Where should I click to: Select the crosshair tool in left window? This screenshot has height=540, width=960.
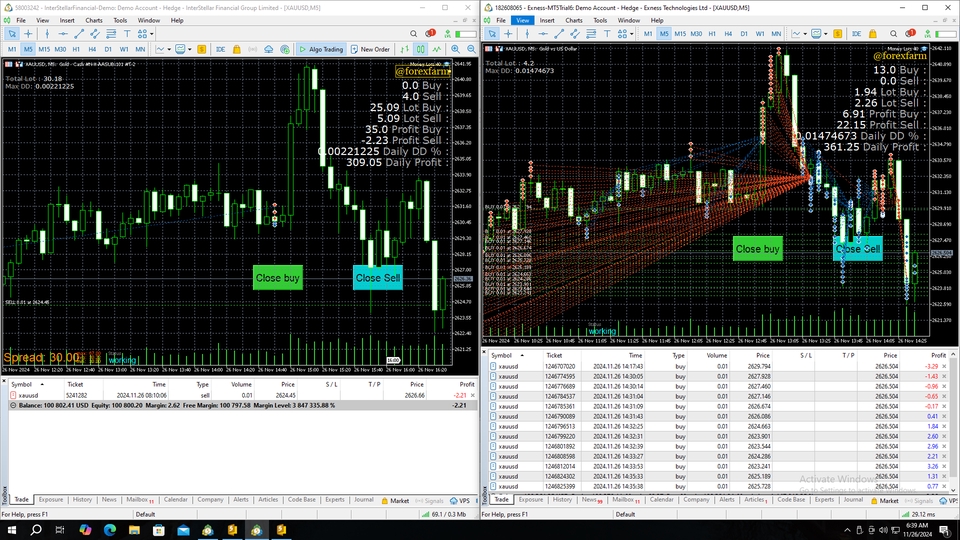(28, 34)
